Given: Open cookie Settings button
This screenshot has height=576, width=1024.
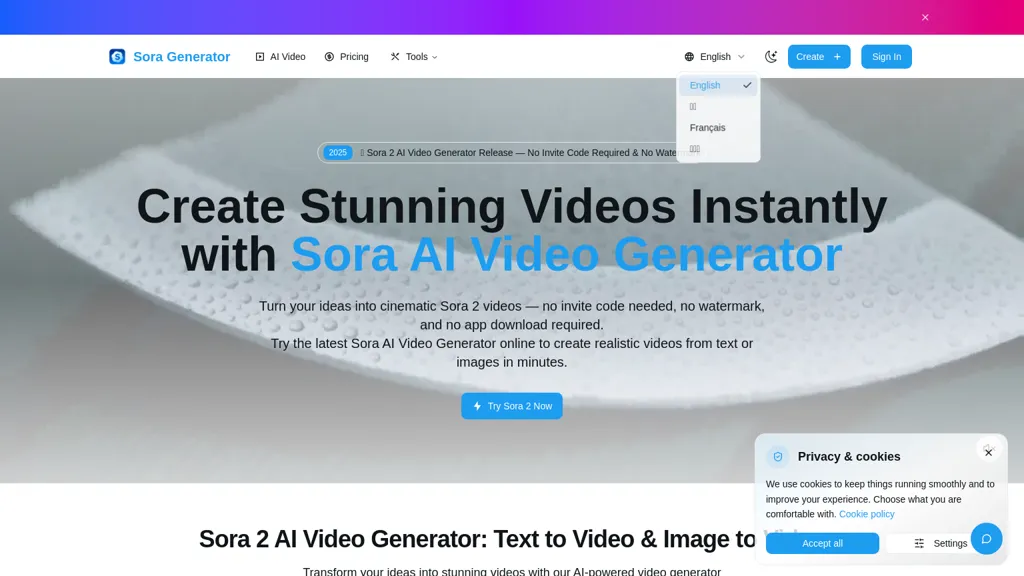Looking at the screenshot, I should click(940, 543).
